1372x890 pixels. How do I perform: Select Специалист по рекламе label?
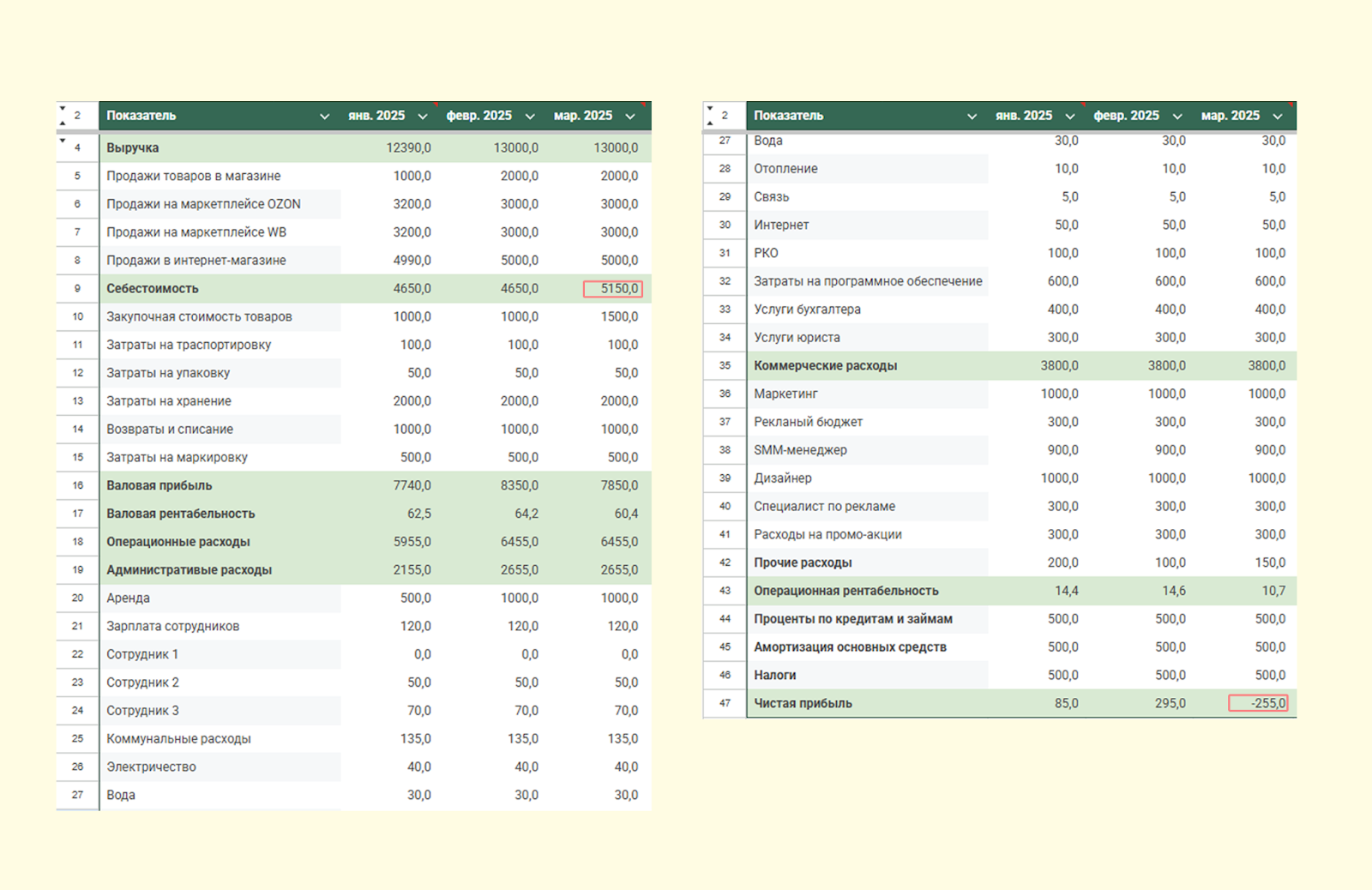[825, 507]
